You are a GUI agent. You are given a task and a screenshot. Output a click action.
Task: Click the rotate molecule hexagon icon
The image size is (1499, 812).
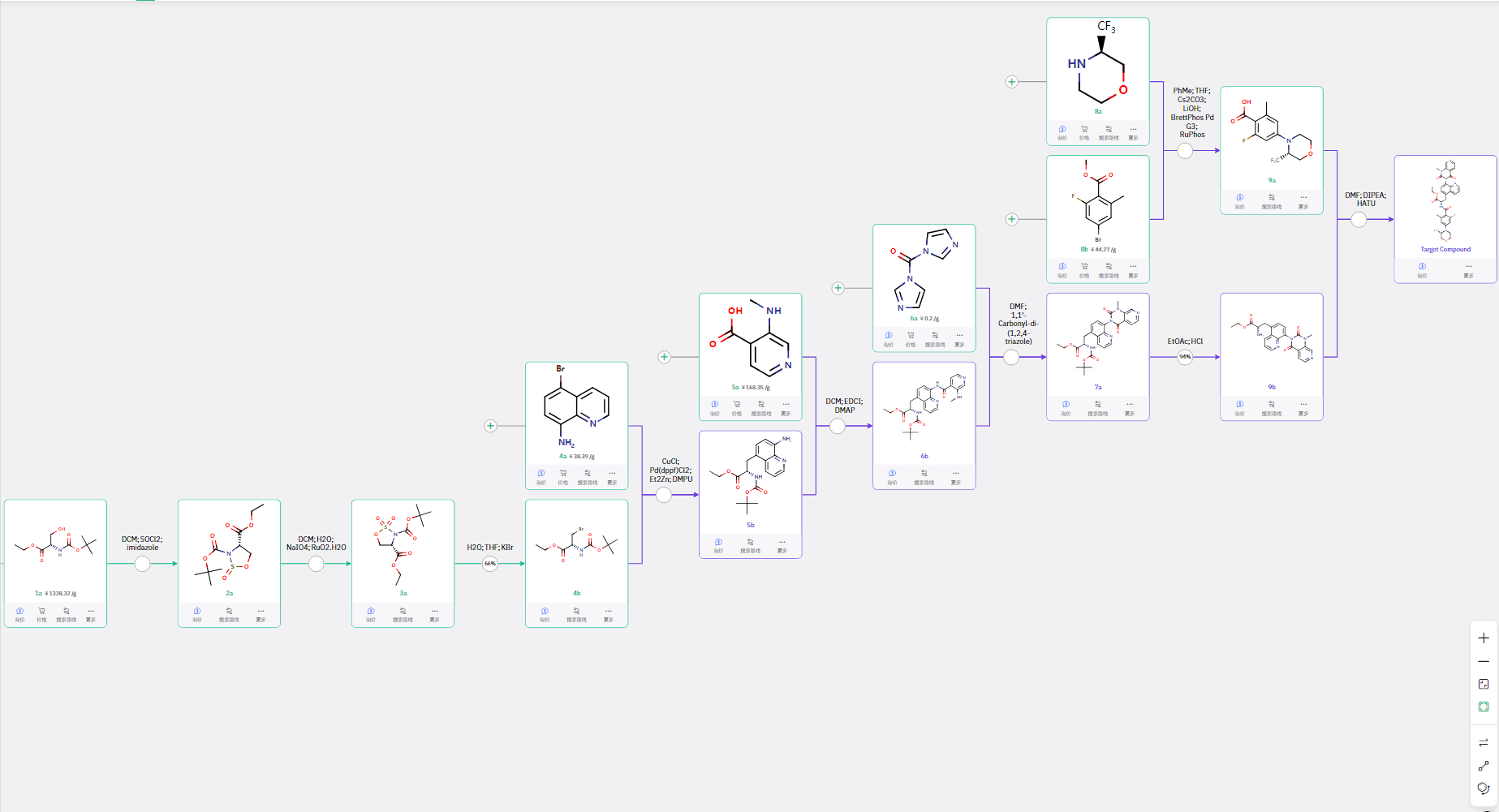(1484, 788)
